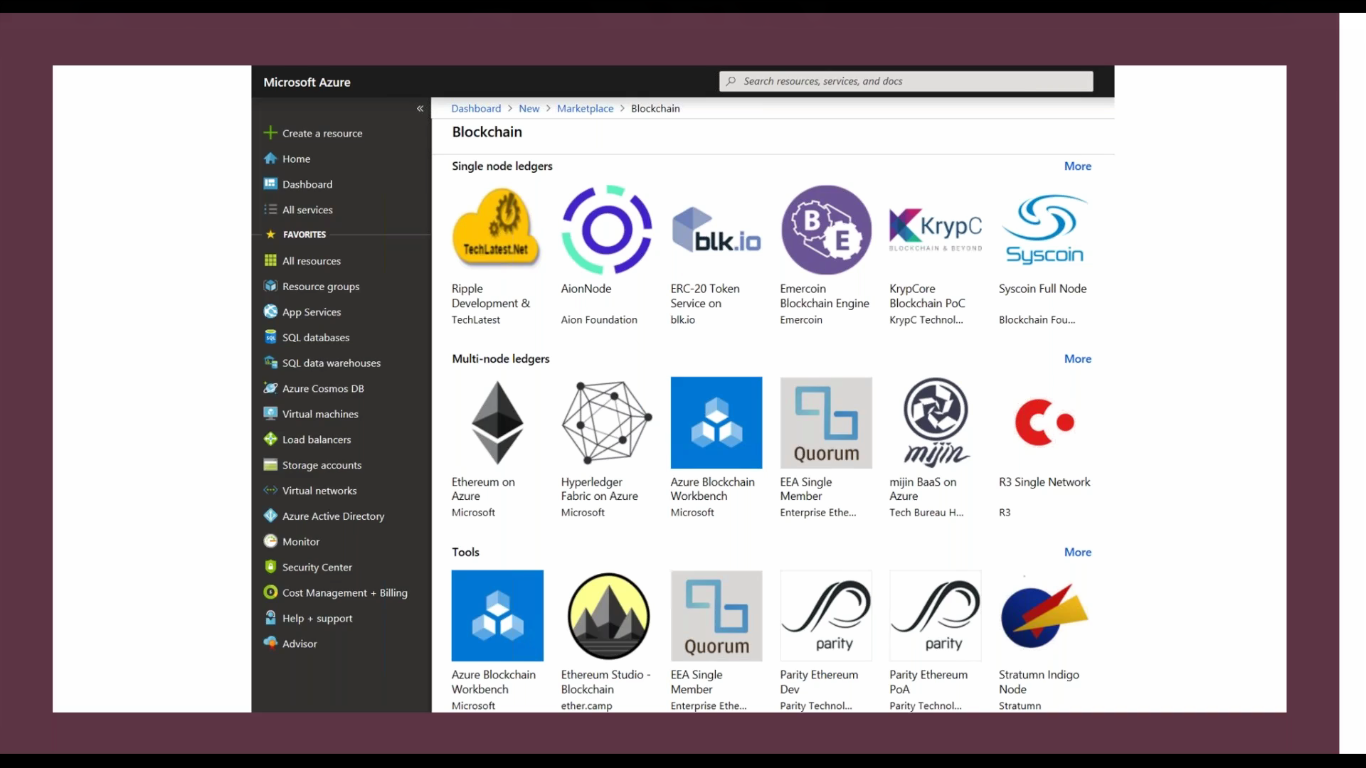Open the blk.io ERC-20 Token Service logo
The width and height of the screenshot is (1366, 768).
point(716,229)
